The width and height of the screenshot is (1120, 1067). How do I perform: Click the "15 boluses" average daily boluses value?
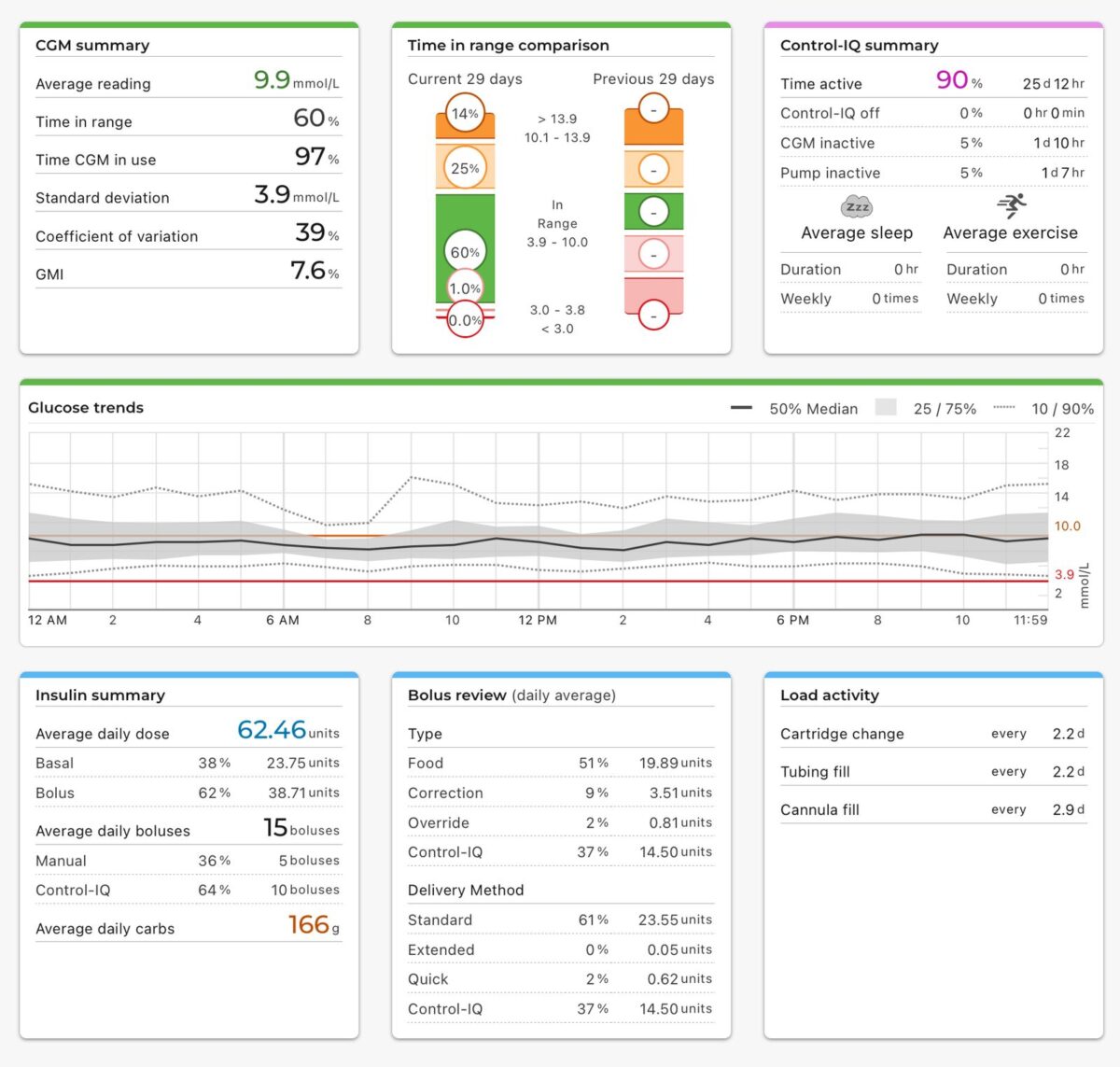(301, 827)
